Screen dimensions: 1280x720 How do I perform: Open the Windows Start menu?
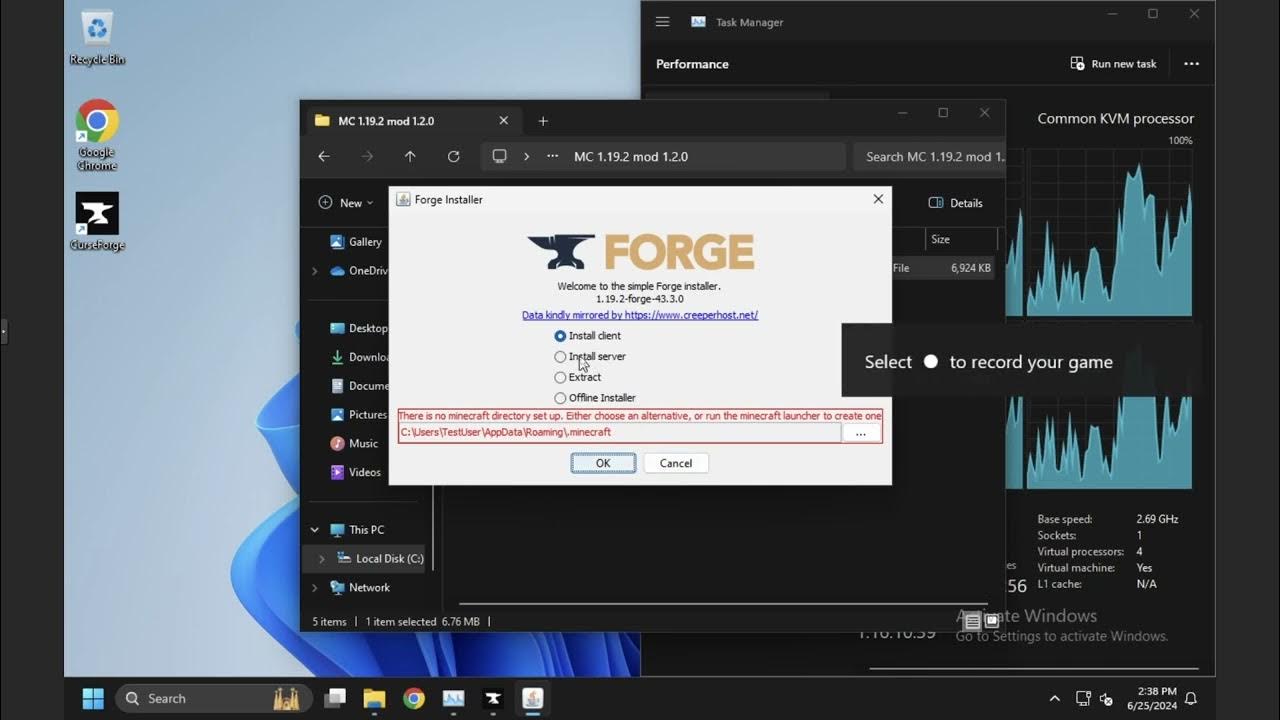[93, 698]
